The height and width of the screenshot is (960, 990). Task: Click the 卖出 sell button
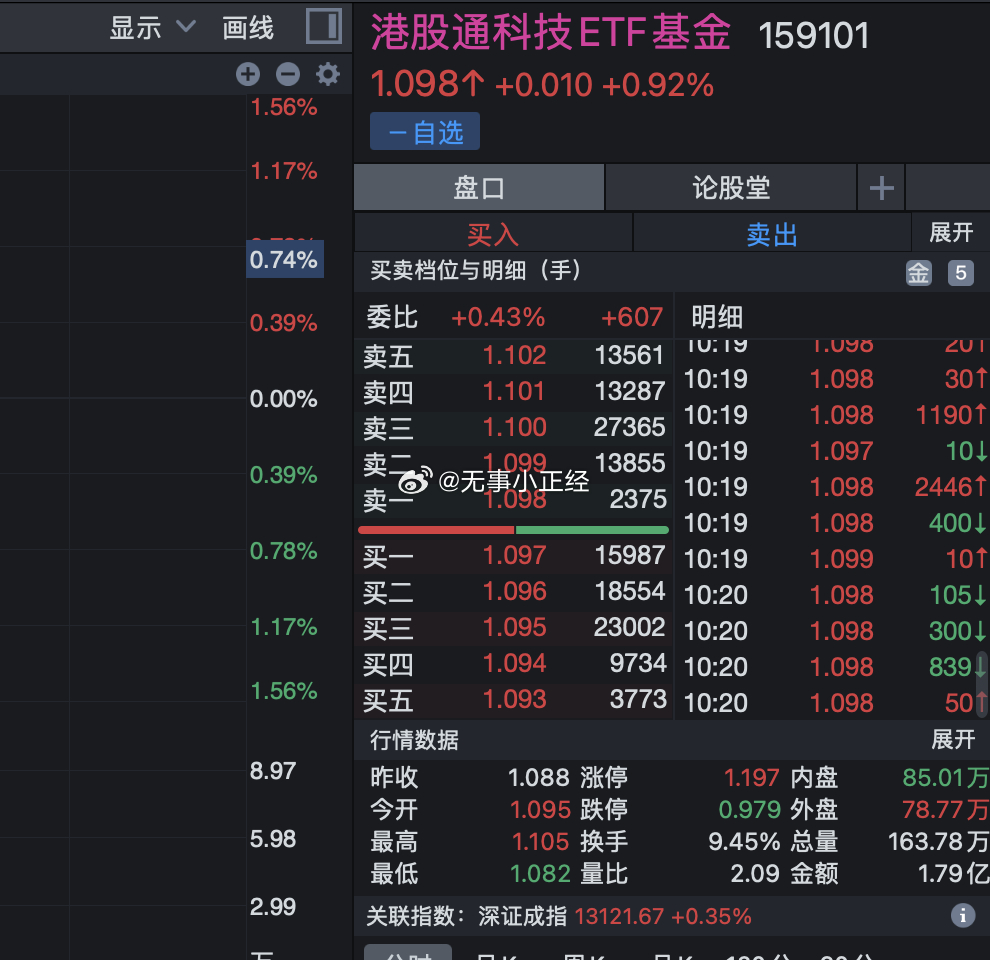pos(772,234)
